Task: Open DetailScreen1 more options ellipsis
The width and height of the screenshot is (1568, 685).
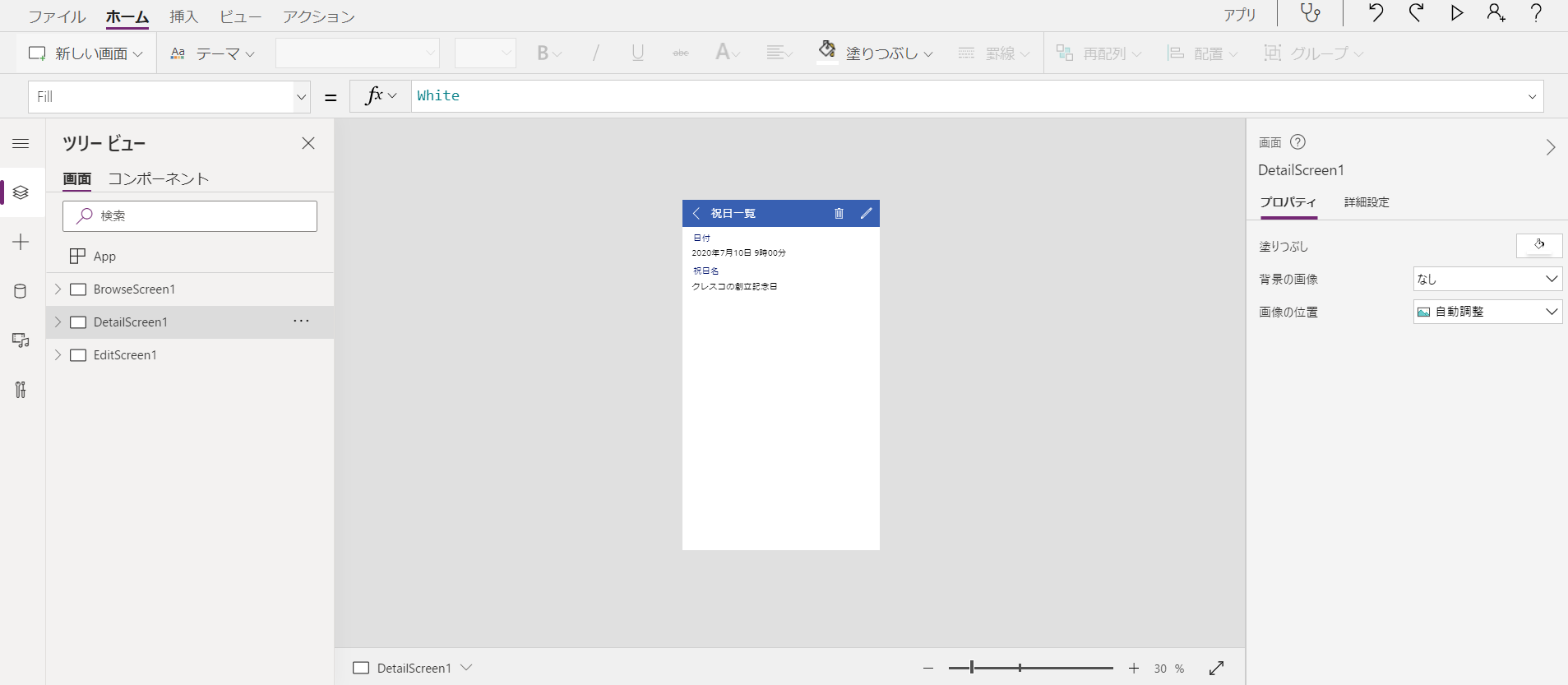Action: click(x=301, y=321)
